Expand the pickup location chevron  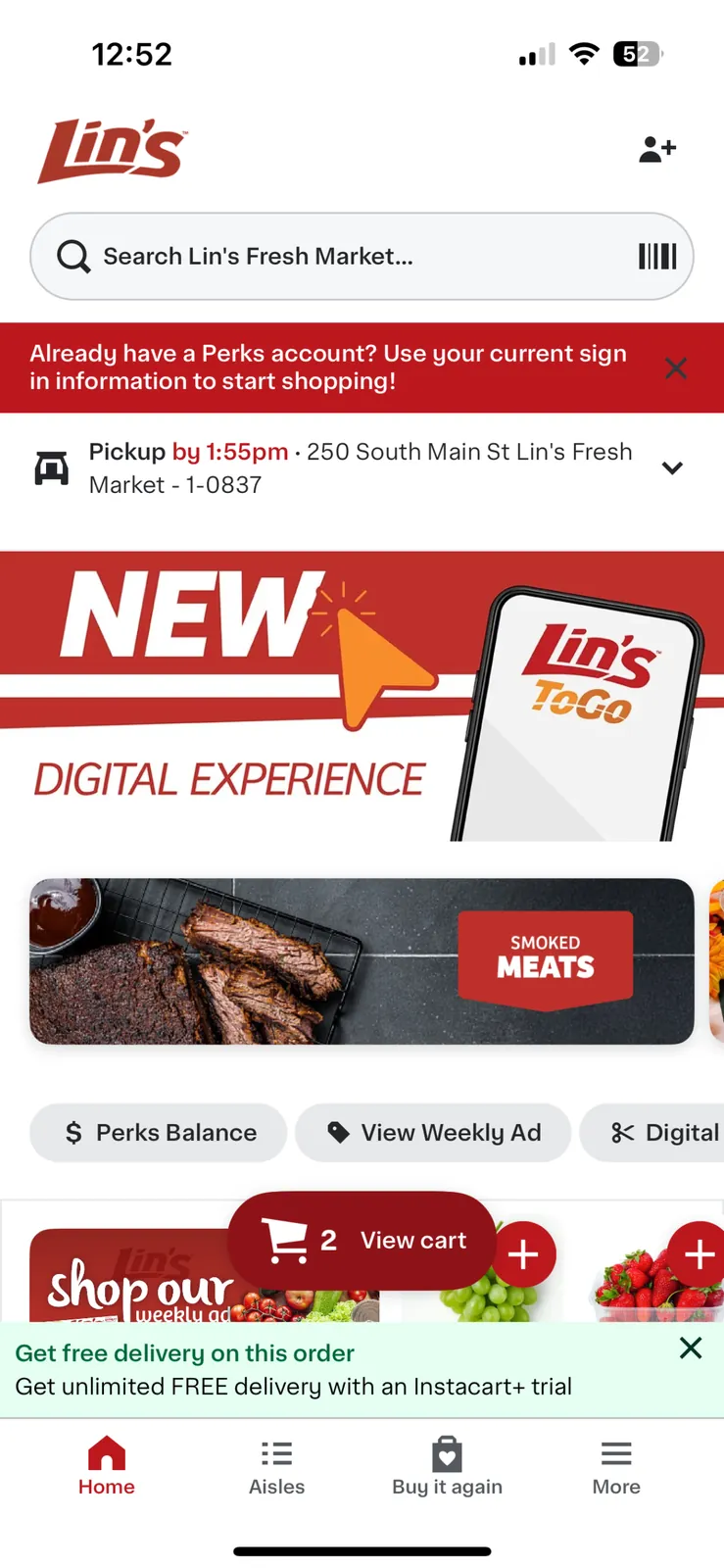672,468
